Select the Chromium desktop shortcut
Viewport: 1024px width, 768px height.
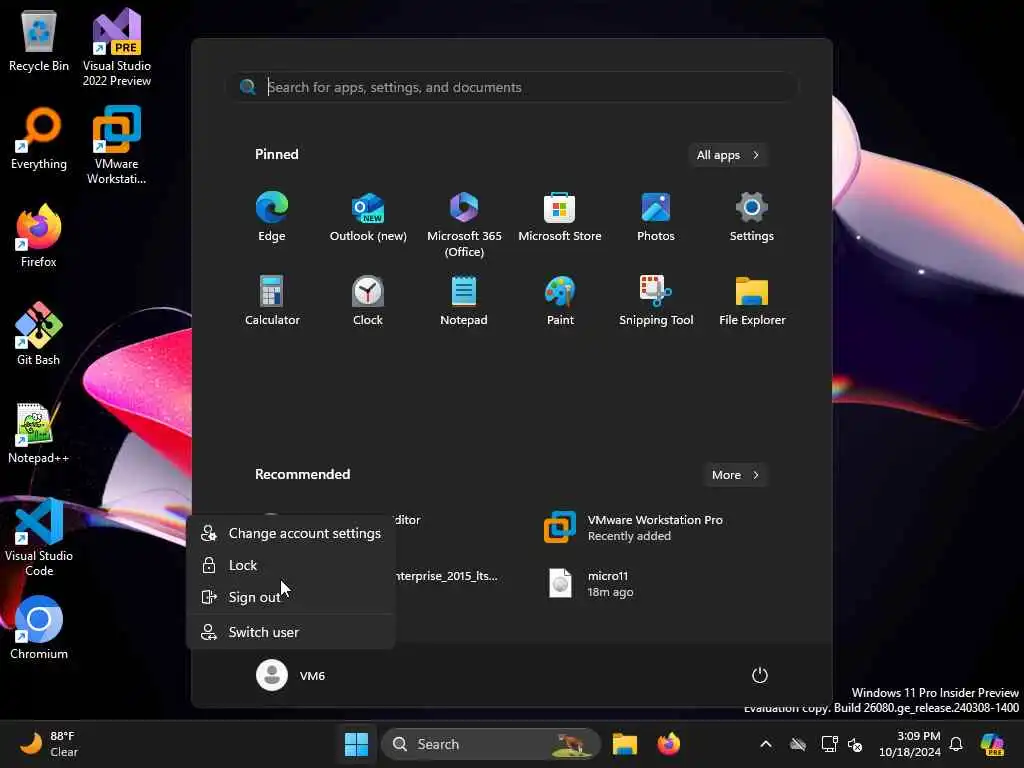coord(39,628)
